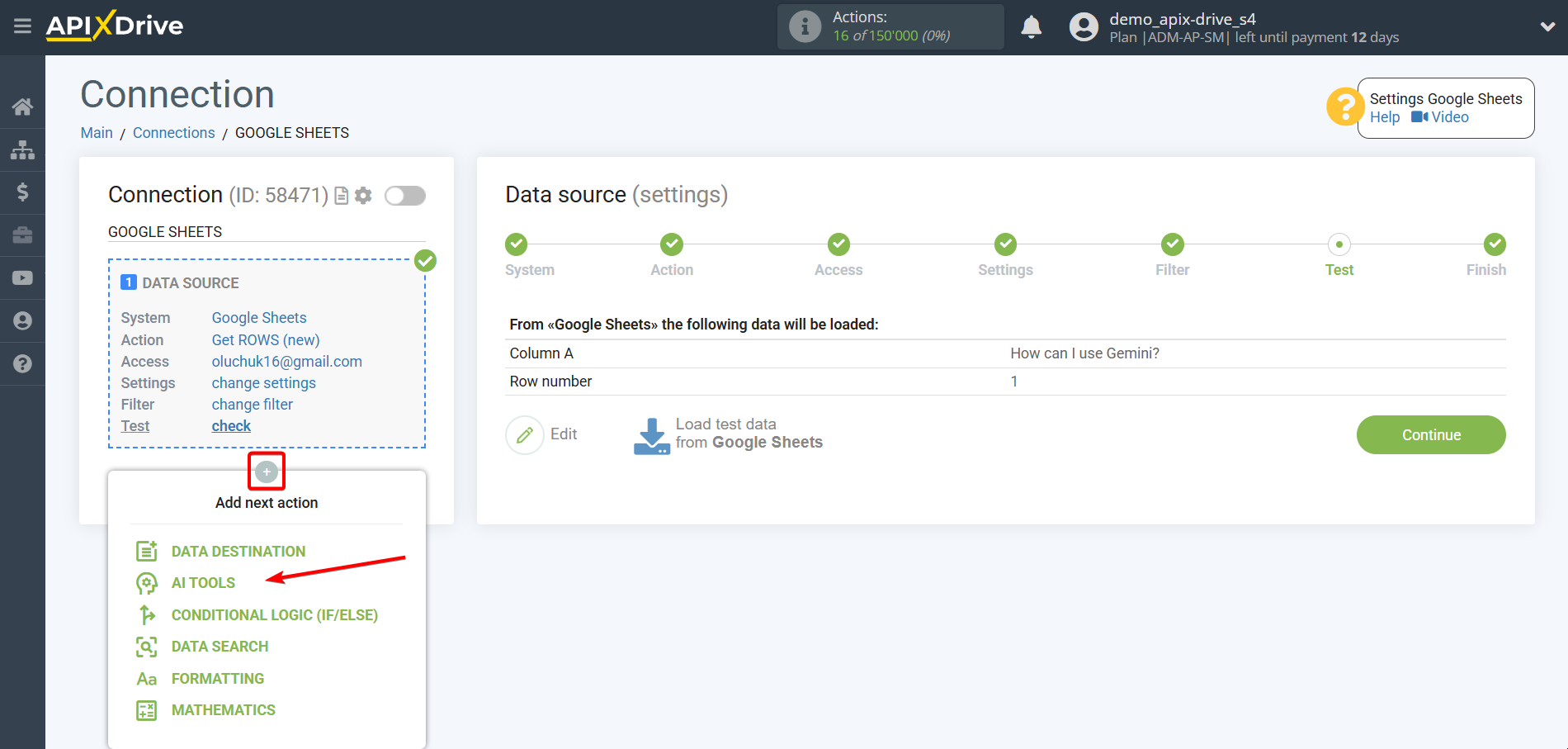Click the change settings link
1568x749 pixels.
(x=263, y=383)
